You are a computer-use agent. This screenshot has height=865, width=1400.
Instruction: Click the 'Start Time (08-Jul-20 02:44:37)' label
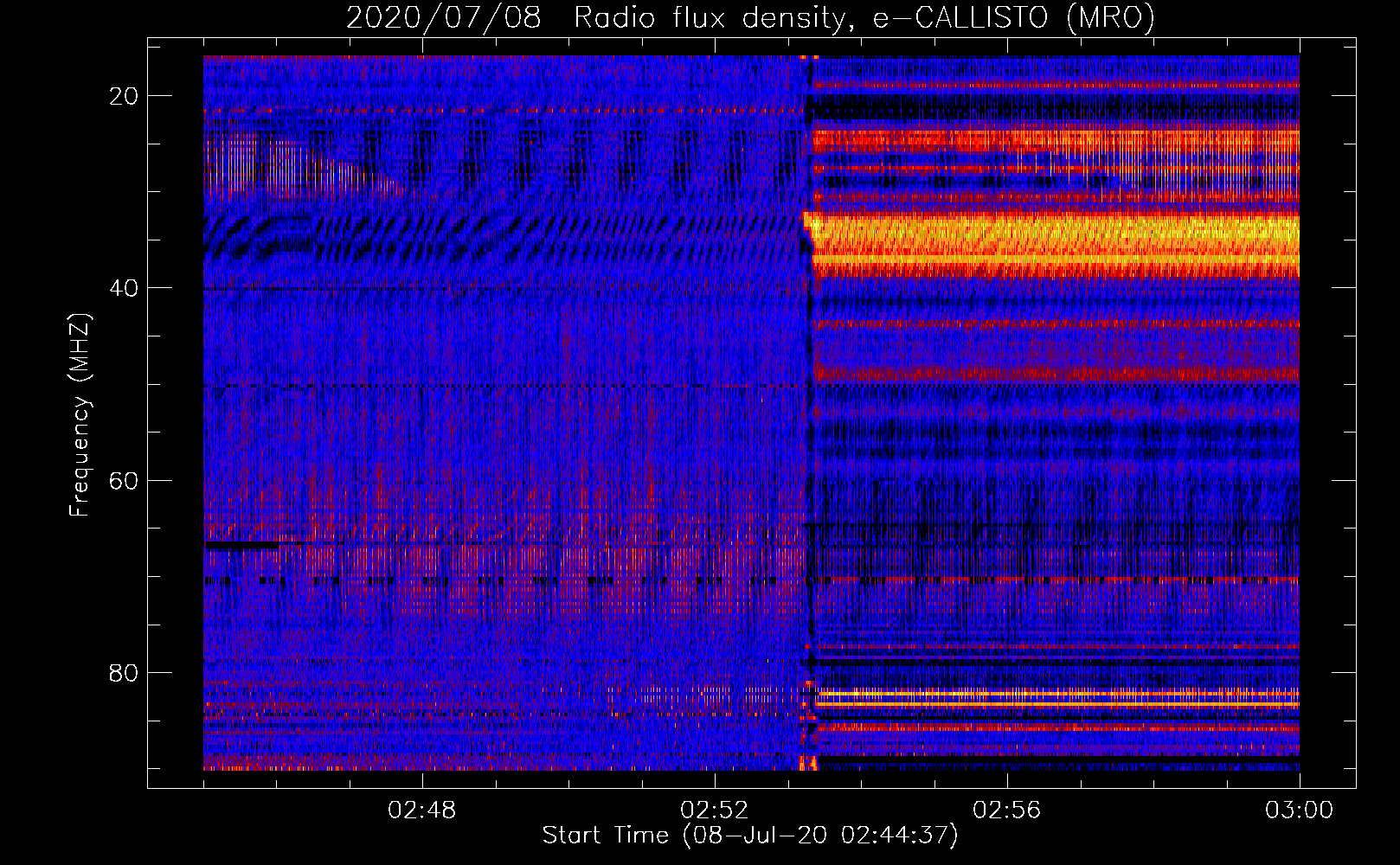[750, 836]
